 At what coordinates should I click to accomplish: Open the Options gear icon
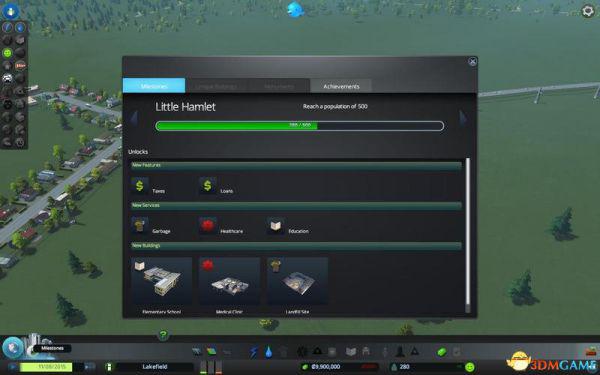coord(588,11)
